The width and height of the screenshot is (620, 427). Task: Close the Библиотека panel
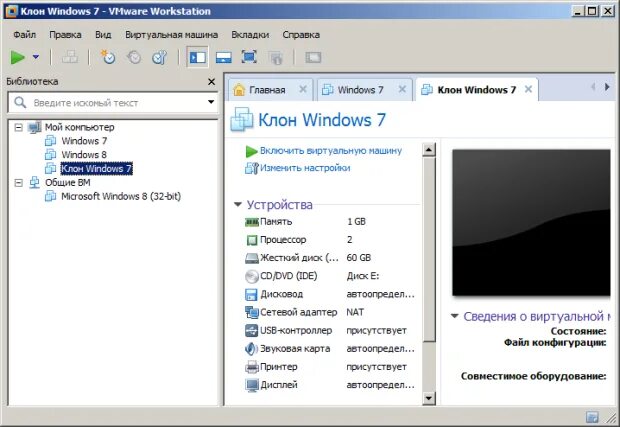coord(212,81)
